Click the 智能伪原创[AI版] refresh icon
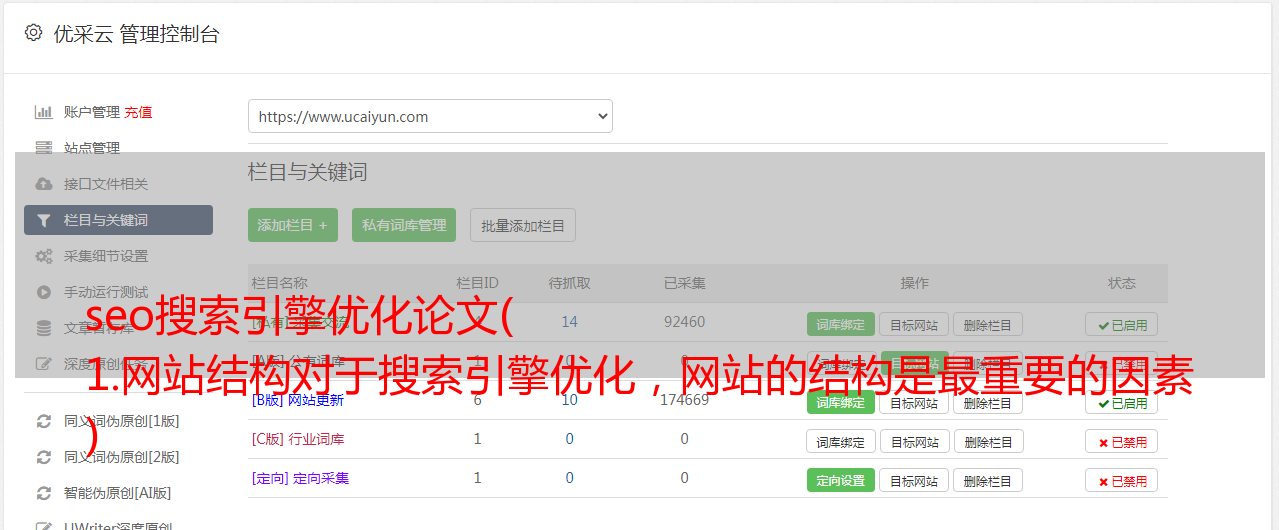This screenshot has width=1279, height=530. [x=43, y=493]
